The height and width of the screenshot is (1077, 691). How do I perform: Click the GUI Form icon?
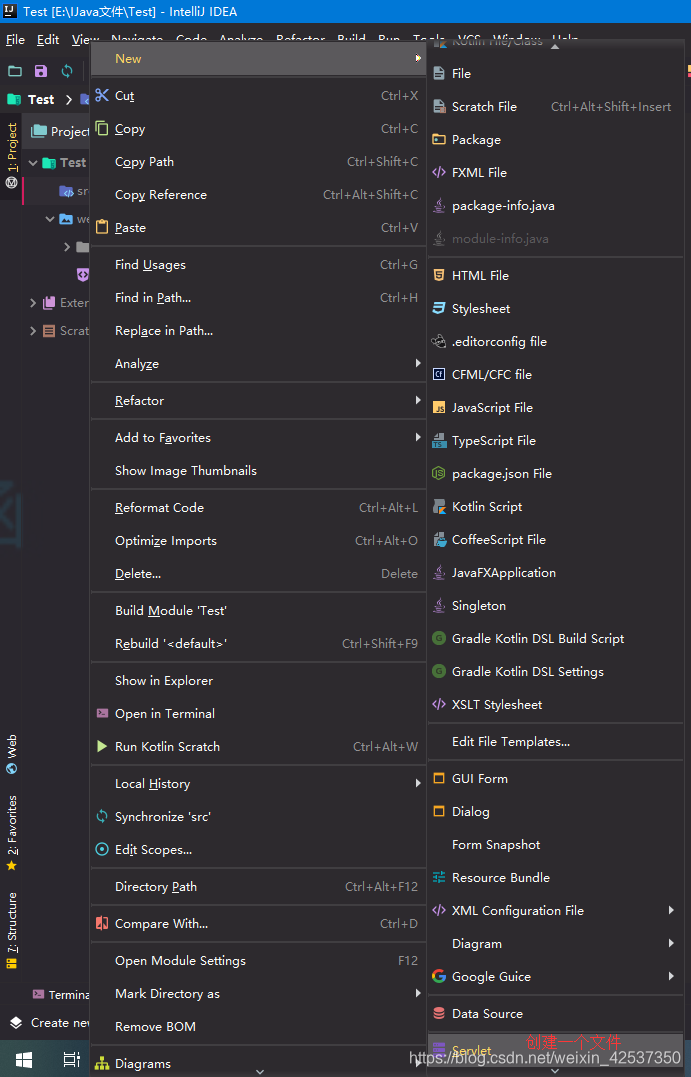tap(439, 778)
